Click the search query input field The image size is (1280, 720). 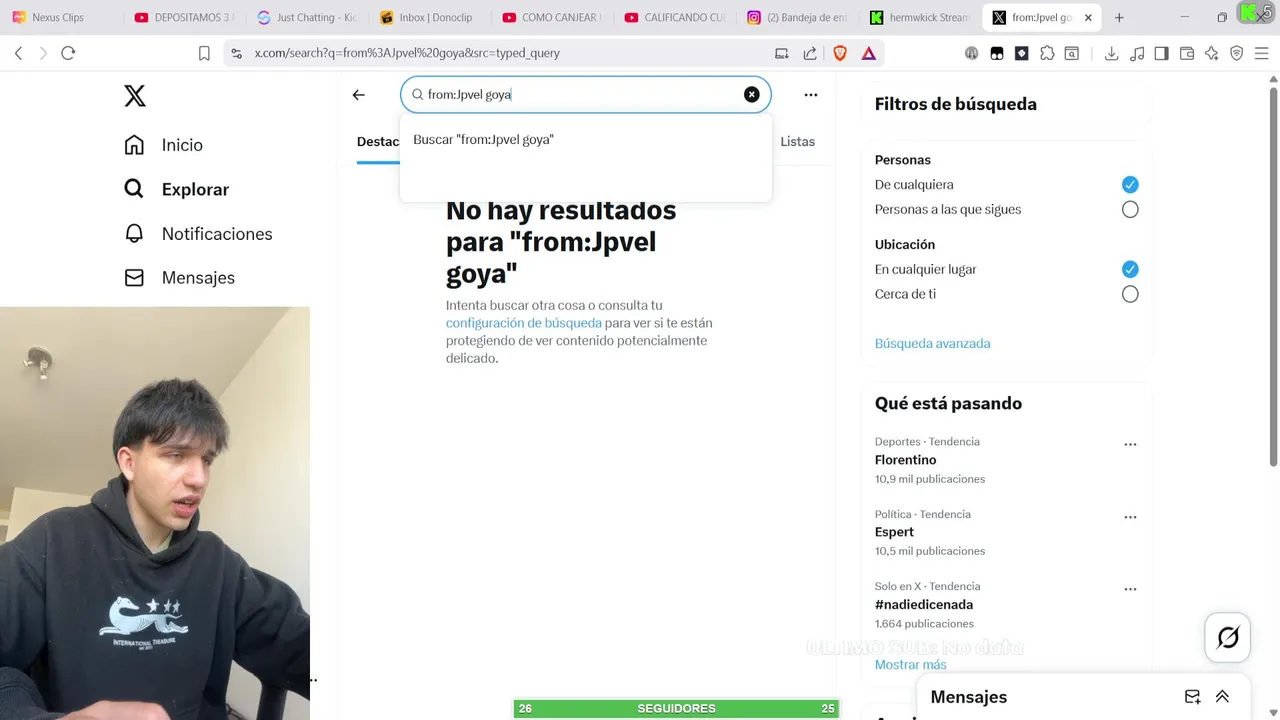click(584, 95)
